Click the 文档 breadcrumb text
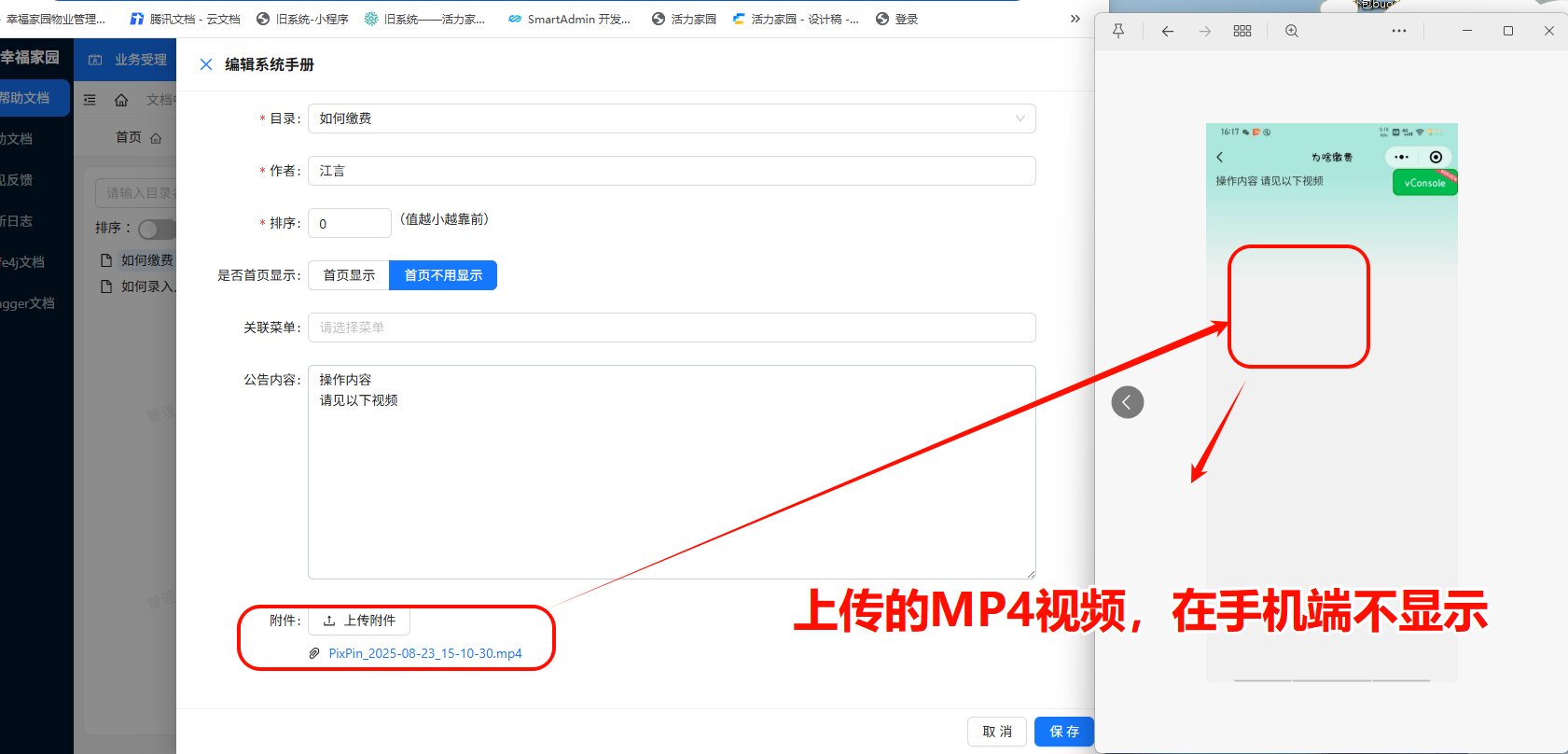The image size is (1568, 754). pyautogui.click(x=160, y=100)
